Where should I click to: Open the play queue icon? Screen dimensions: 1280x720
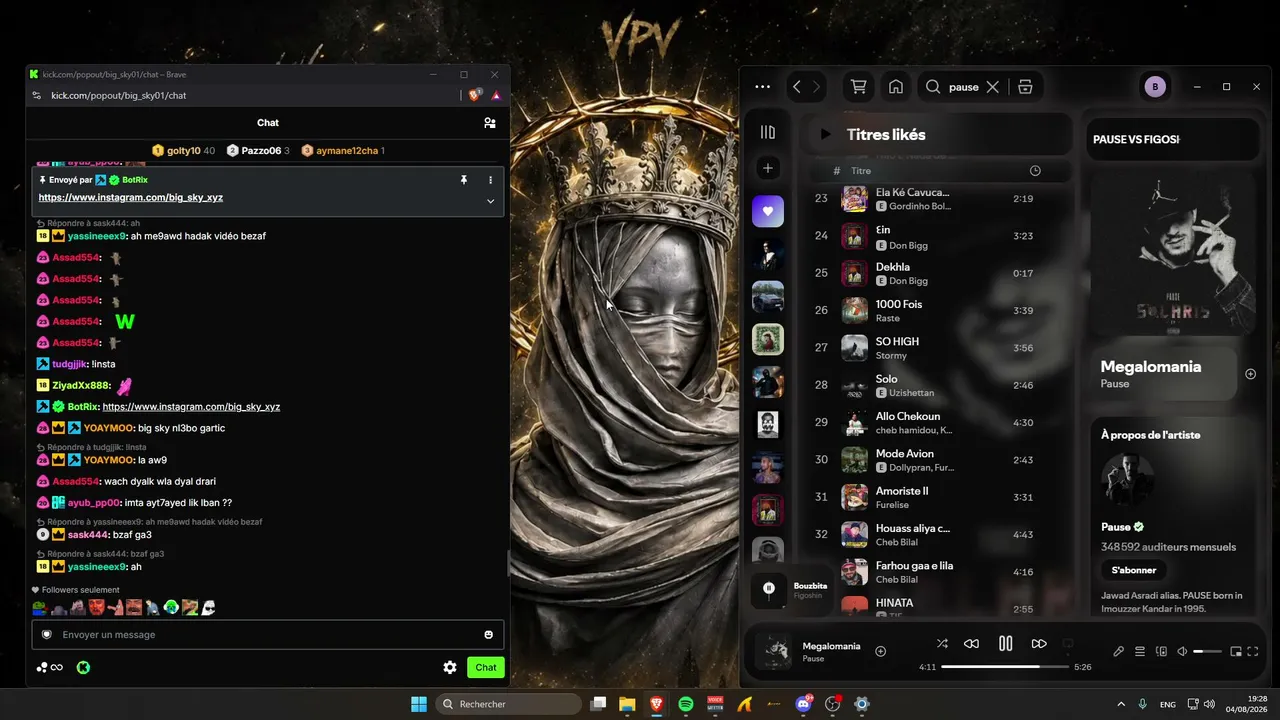tap(1140, 651)
